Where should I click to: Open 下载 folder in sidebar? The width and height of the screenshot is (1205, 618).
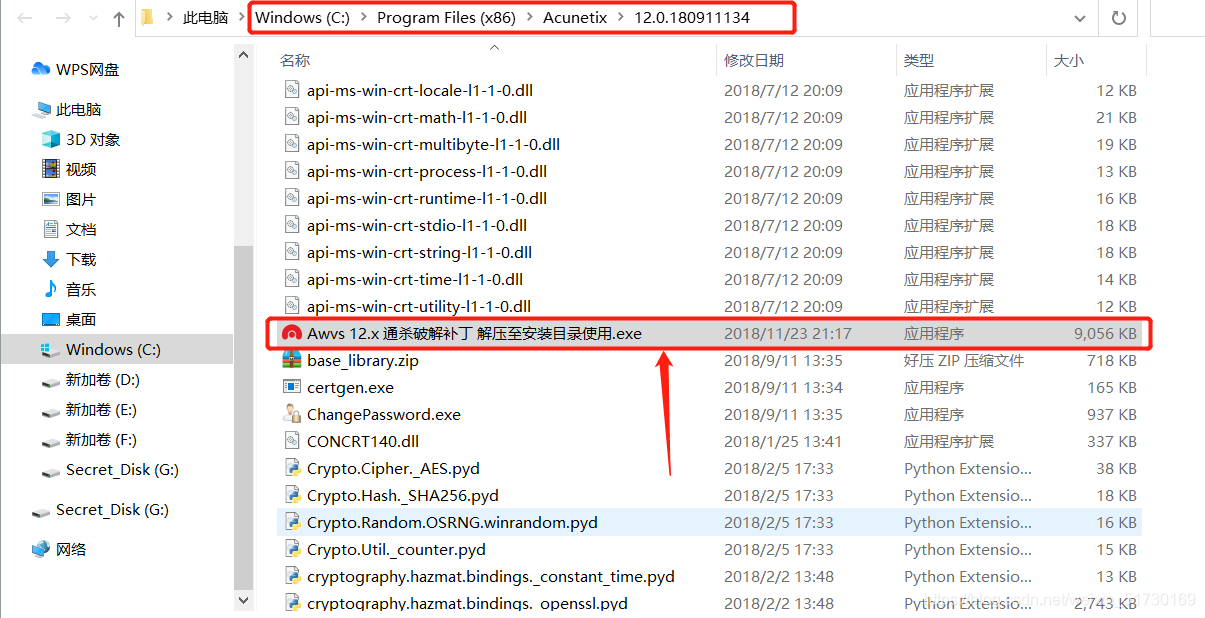point(81,259)
